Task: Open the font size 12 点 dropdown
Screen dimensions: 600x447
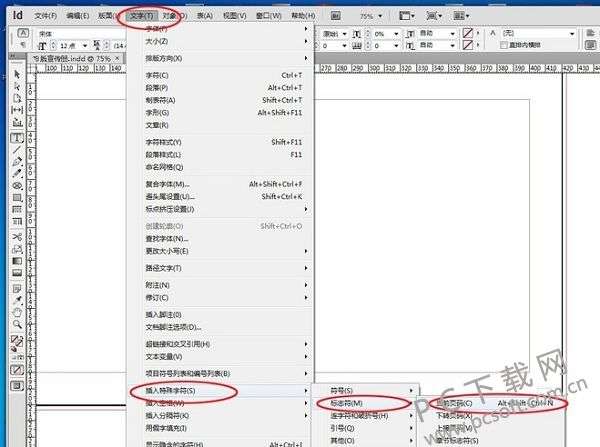Action: 85,46
